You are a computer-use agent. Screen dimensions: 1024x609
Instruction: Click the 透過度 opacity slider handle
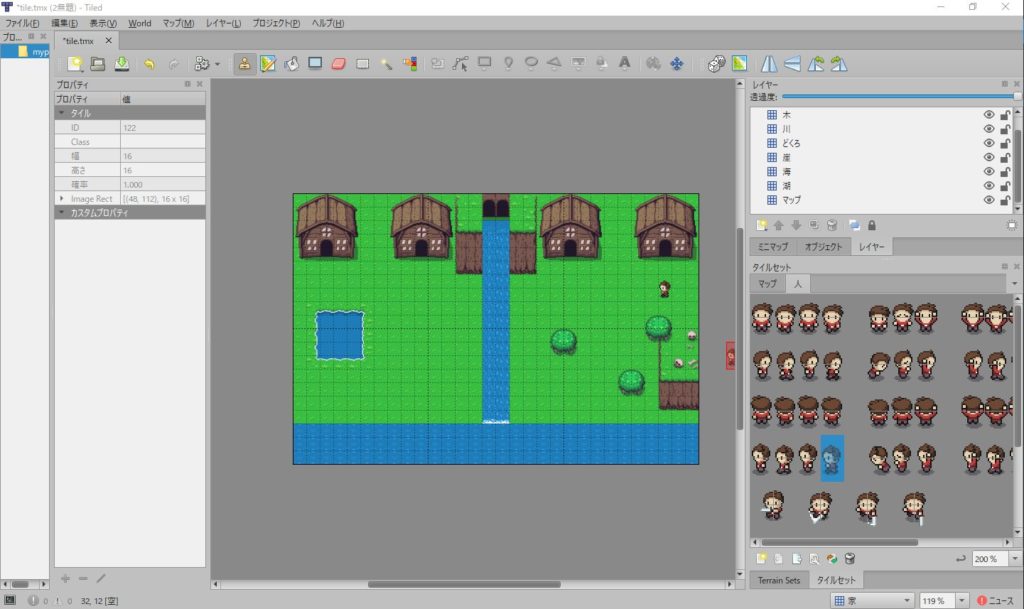tap(1016, 97)
